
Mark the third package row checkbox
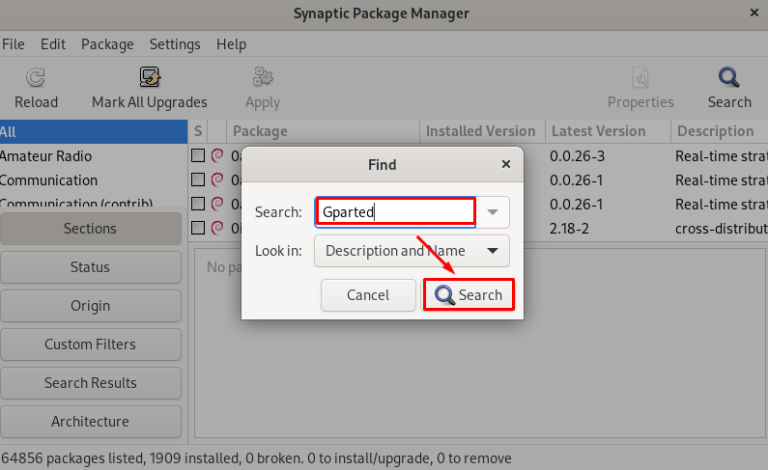click(x=198, y=204)
